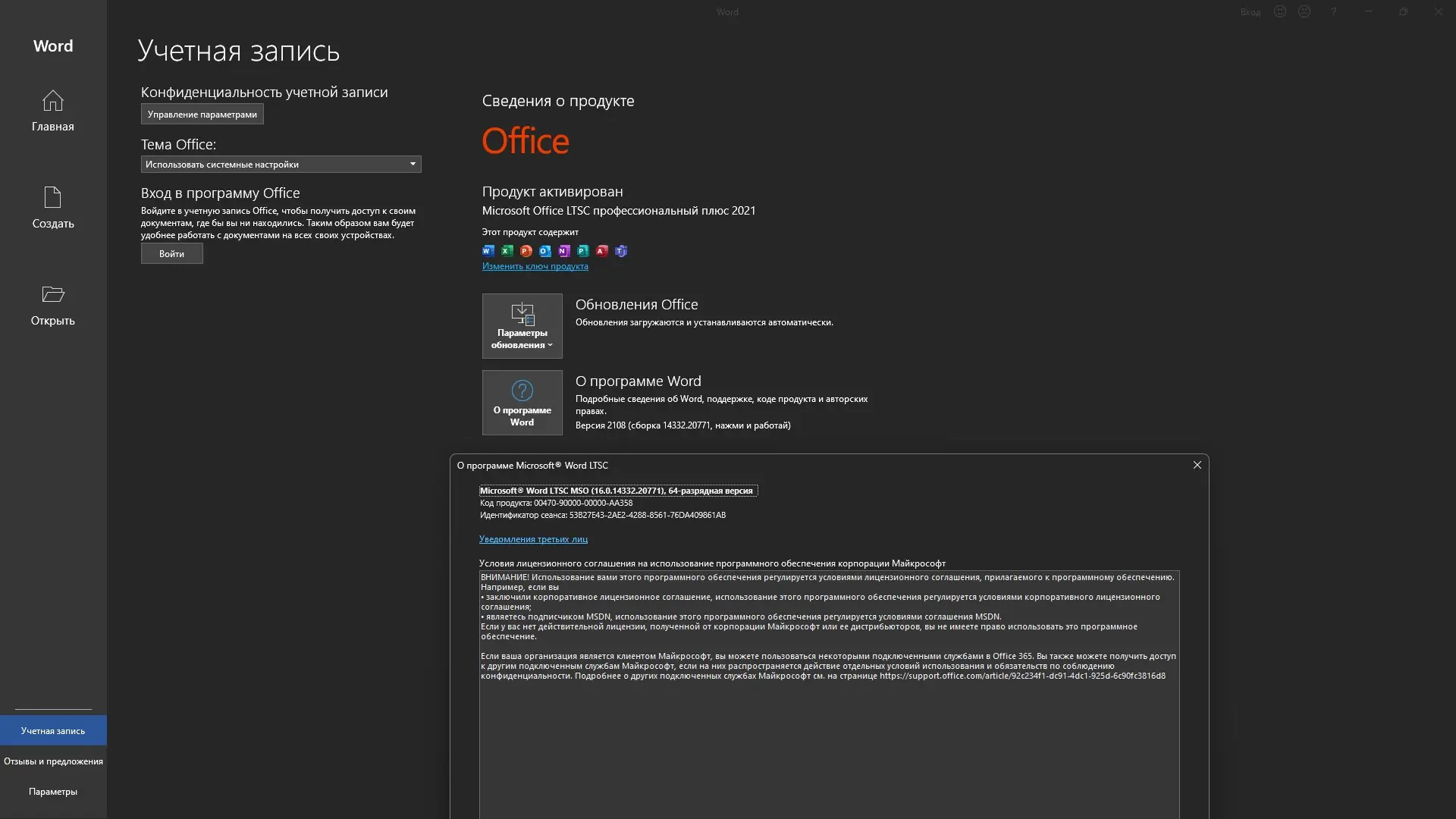Screen dimensions: 1456x819
Task: Select the Учетная запись tab in the sidebar
Action: point(53,731)
